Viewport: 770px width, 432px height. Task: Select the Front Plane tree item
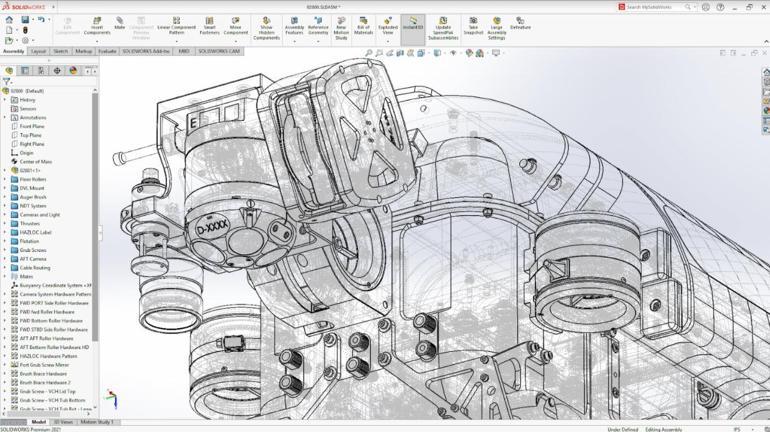(x=32, y=127)
